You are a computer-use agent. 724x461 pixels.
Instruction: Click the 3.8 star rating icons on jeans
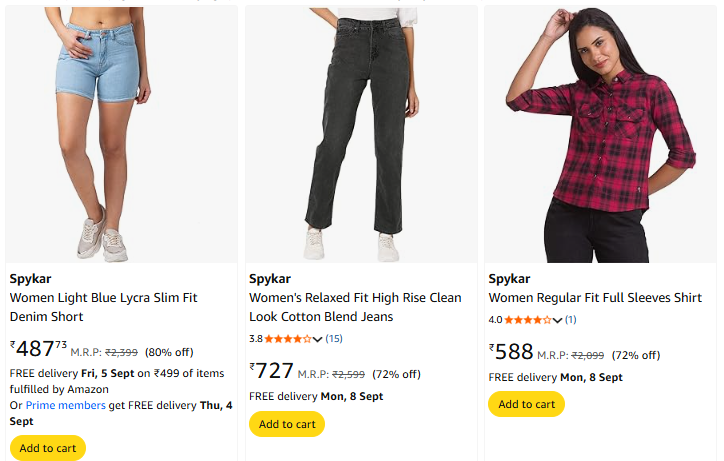[288, 339]
